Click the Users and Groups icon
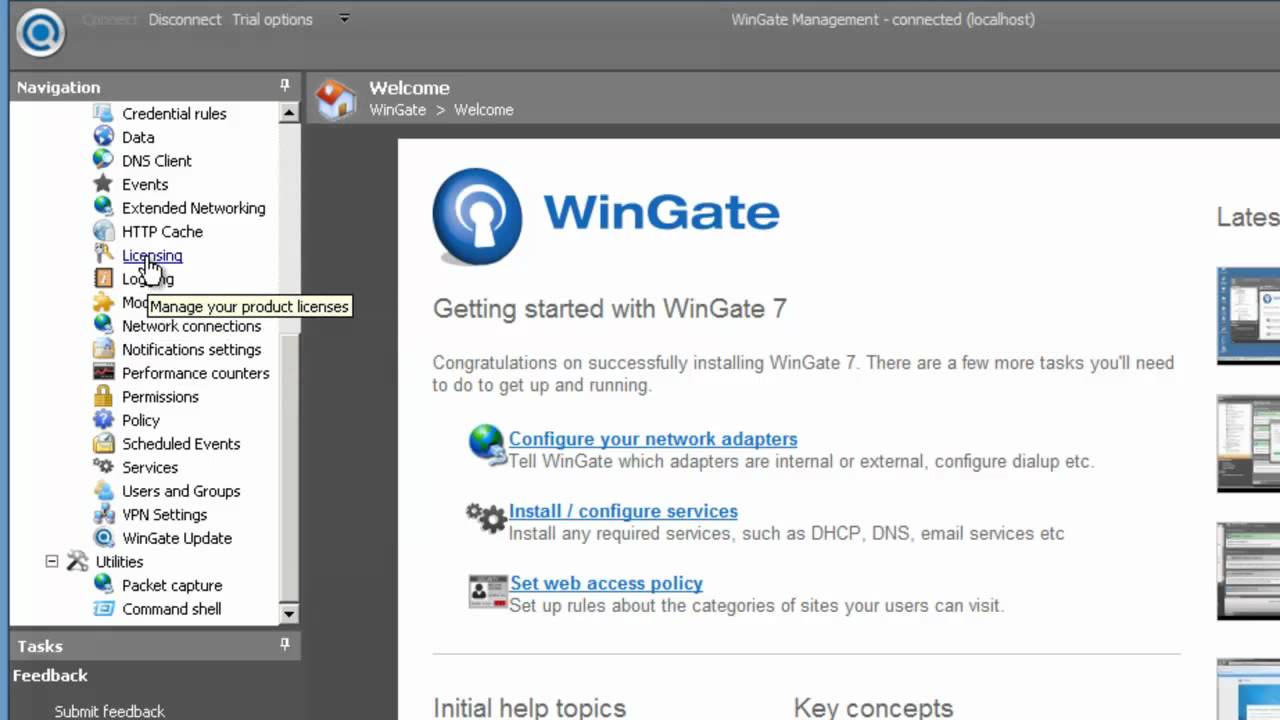The image size is (1280, 720). (103, 491)
